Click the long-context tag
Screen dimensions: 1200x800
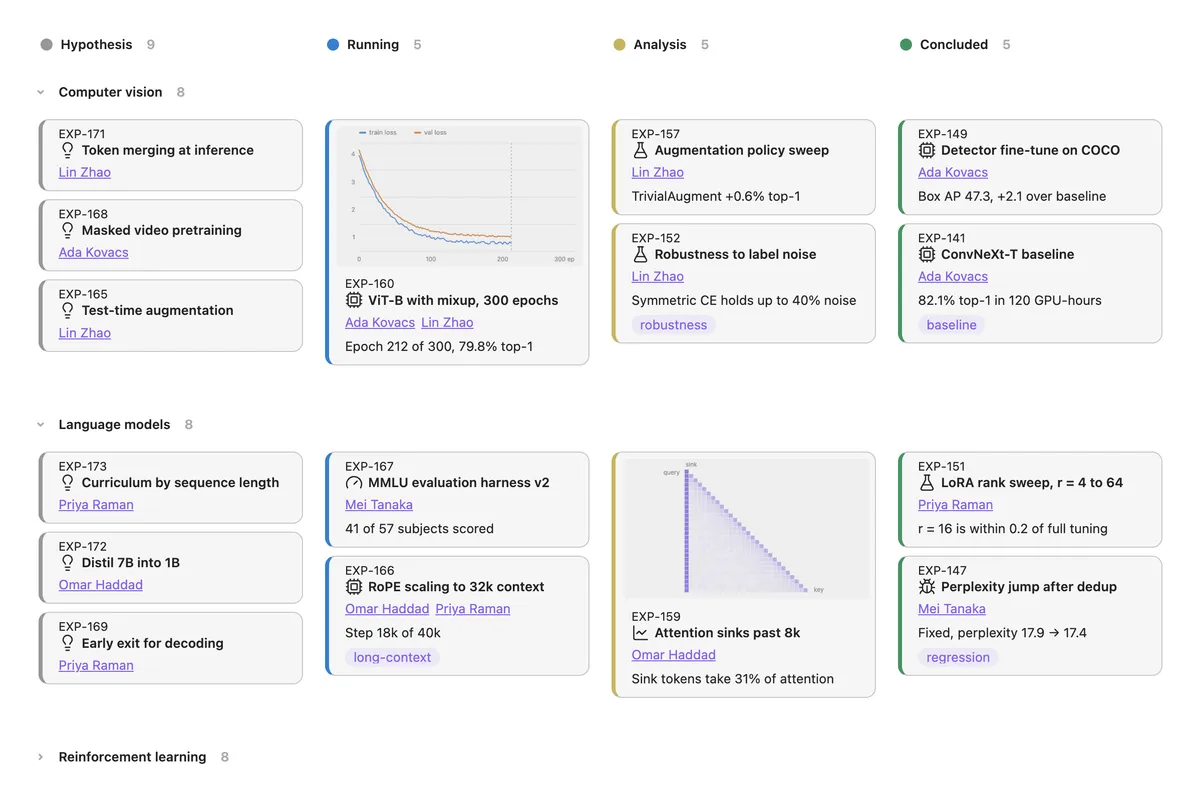pos(392,657)
